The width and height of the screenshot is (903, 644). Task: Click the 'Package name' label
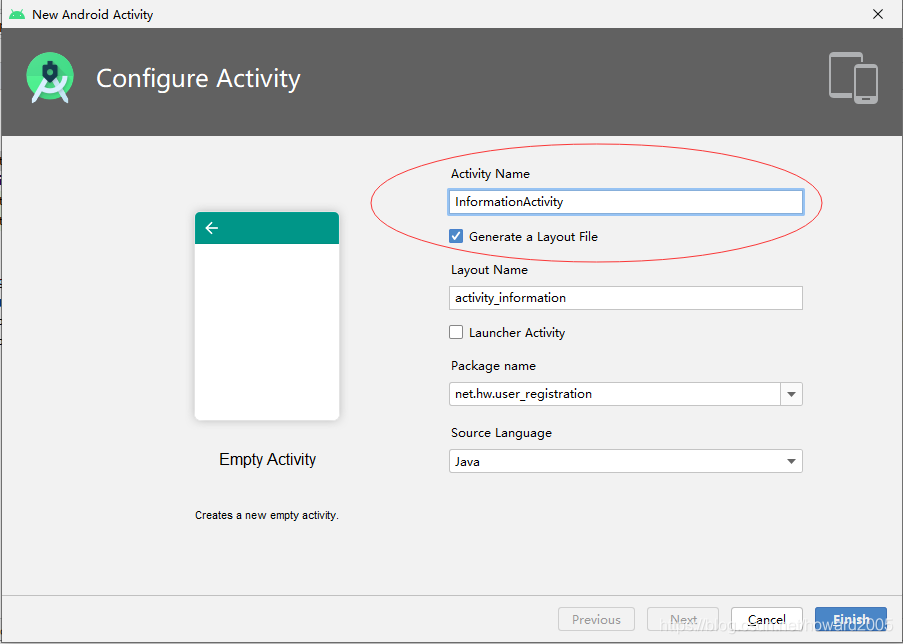click(x=493, y=366)
